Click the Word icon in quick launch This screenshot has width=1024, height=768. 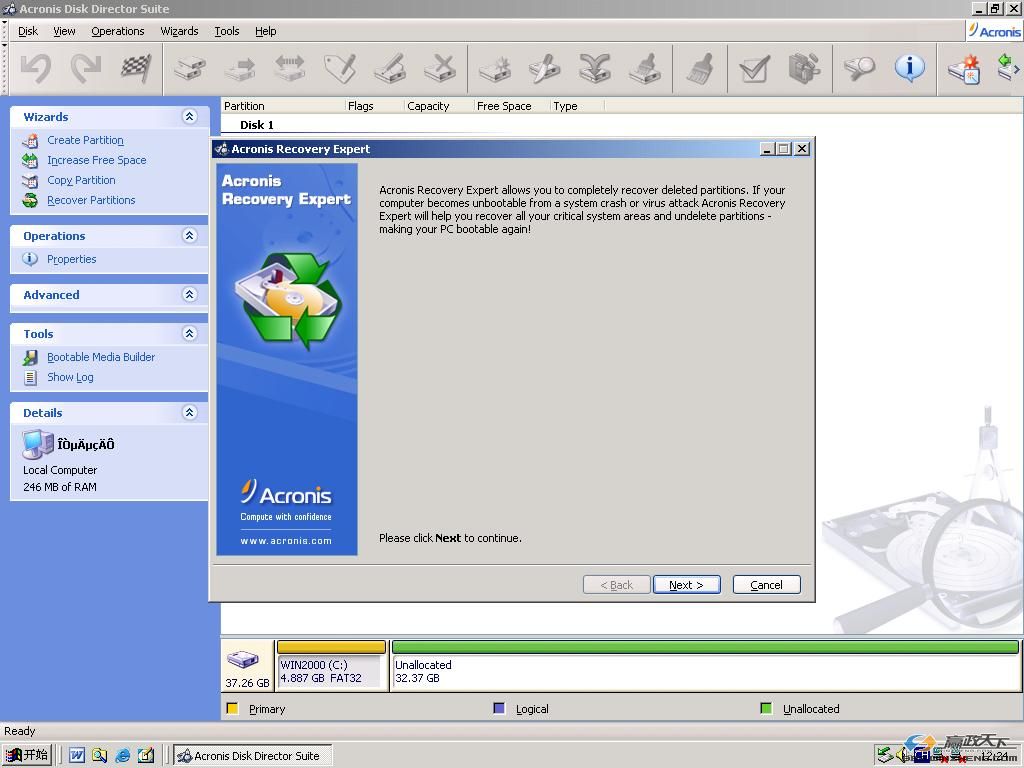(x=76, y=756)
